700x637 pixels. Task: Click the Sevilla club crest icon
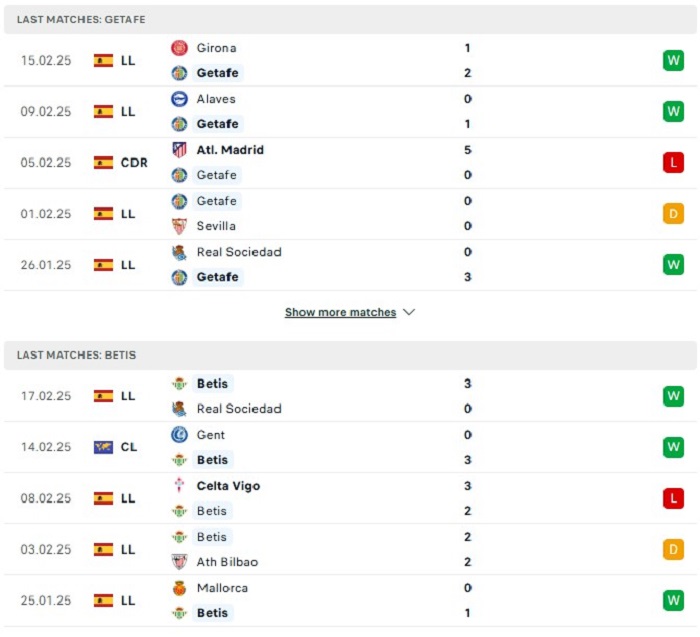pos(179,226)
